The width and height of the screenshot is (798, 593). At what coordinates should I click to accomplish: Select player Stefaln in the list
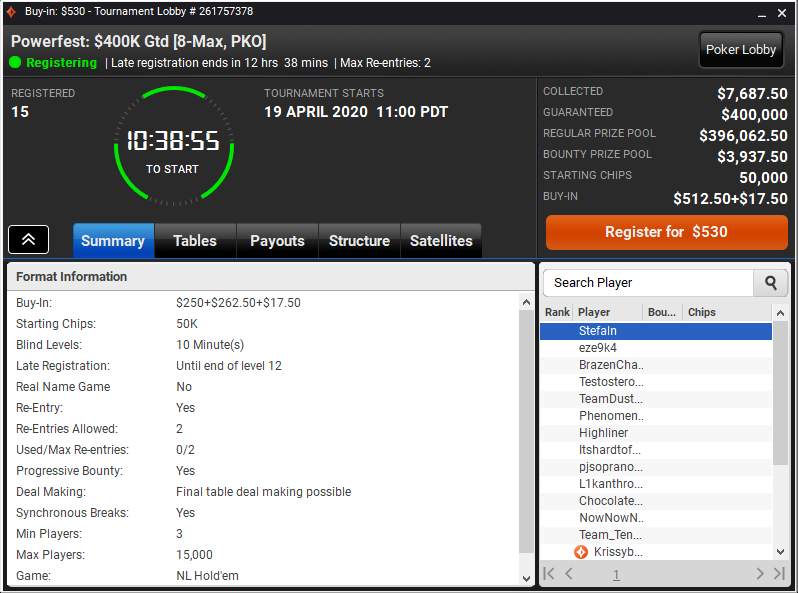tap(656, 331)
